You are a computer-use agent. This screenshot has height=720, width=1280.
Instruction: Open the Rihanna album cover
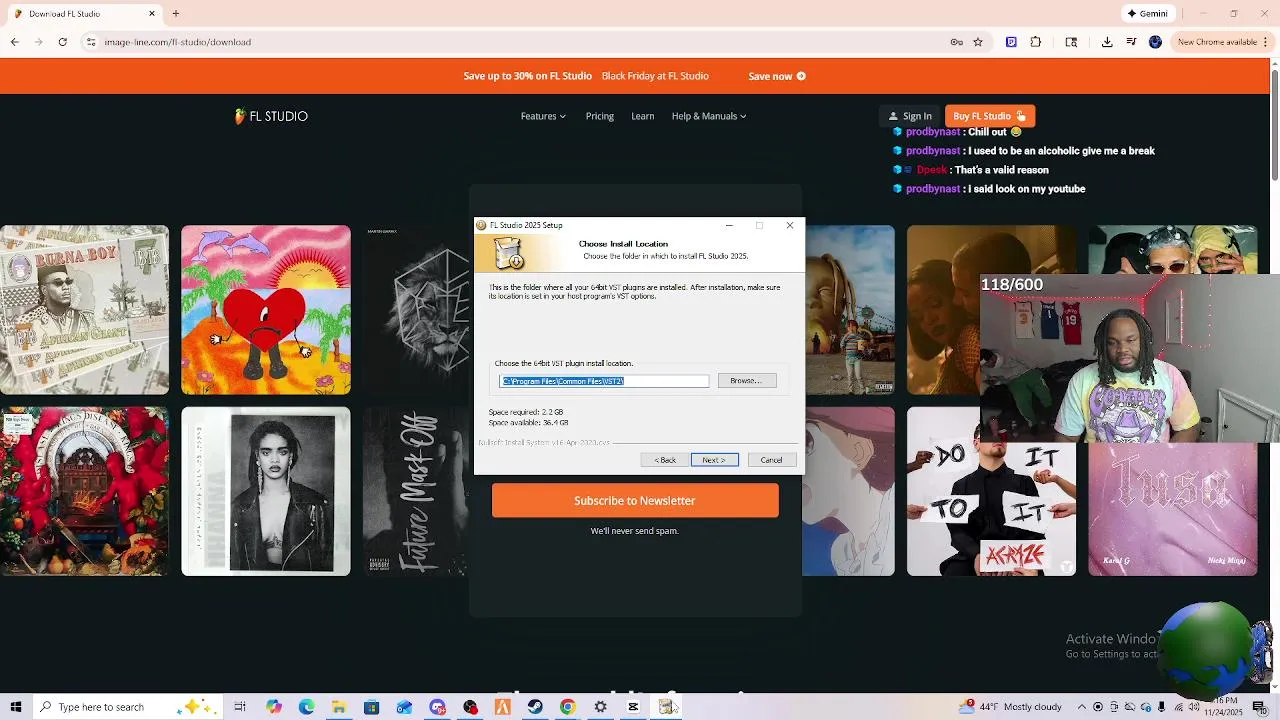pyautogui.click(x=266, y=491)
